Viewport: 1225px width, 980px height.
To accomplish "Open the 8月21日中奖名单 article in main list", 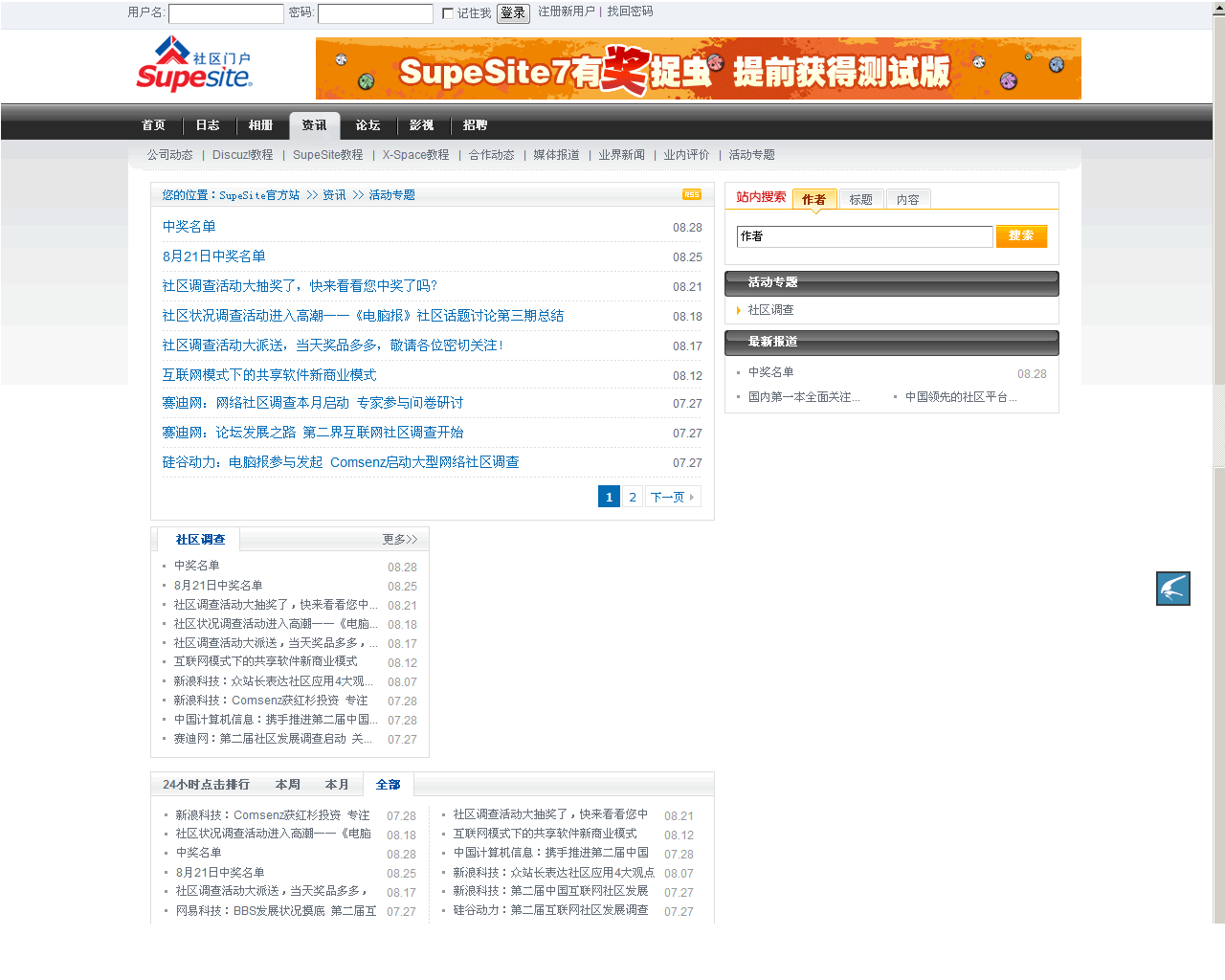I will 213,256.
